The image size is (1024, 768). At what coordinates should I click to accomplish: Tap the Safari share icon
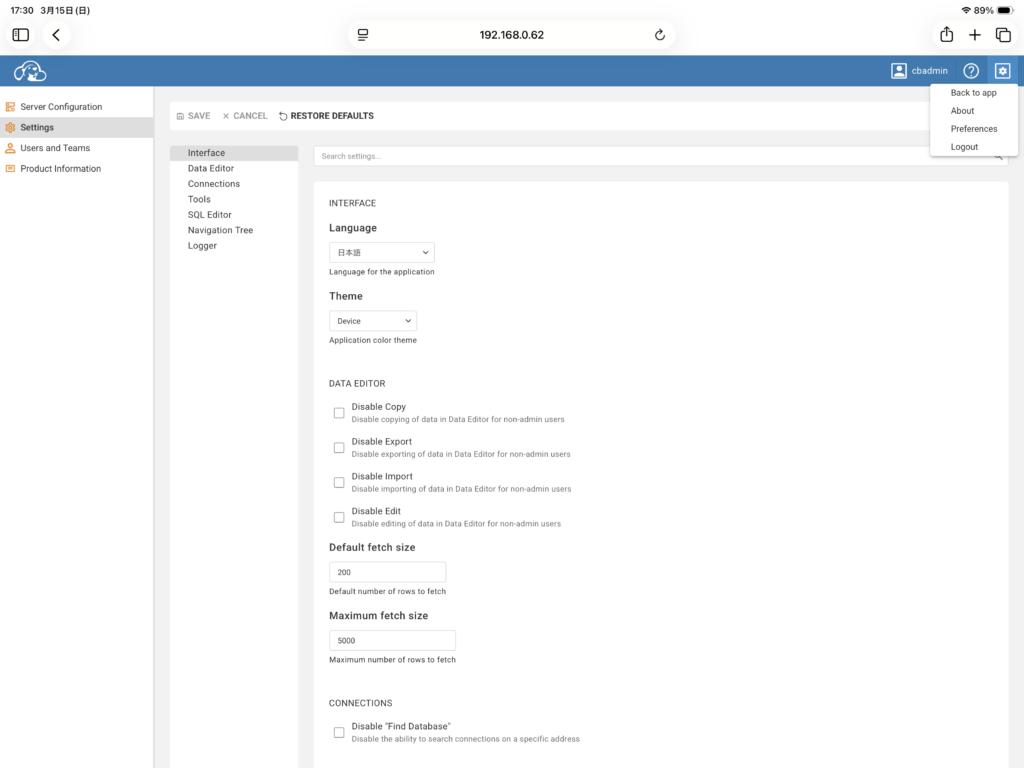(x=946, y=35)
